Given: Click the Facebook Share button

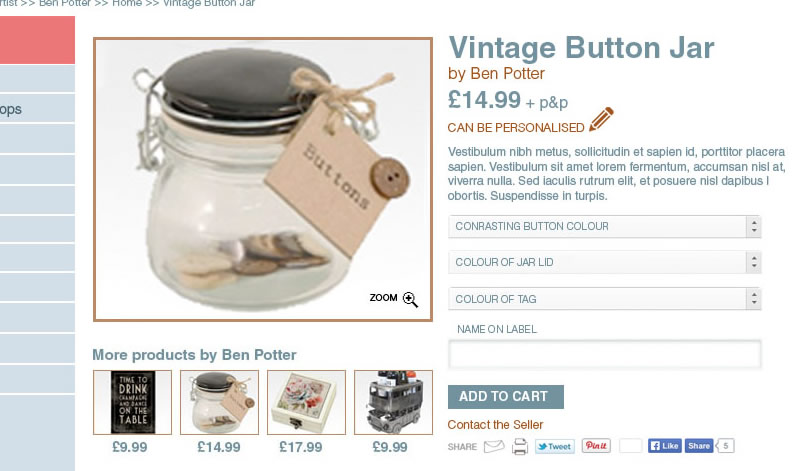Looking at the screenshot, I should [699, 446].
